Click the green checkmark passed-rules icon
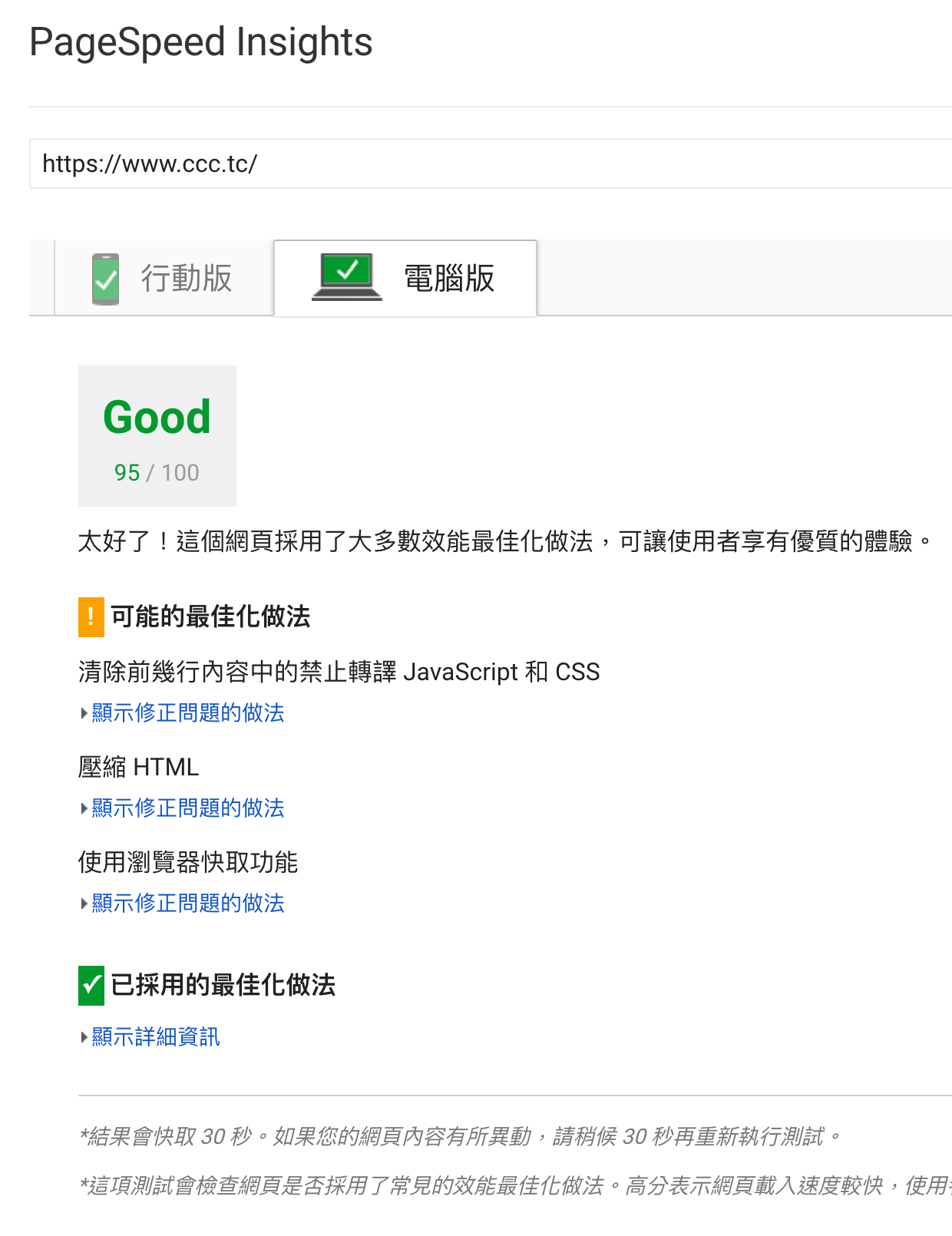Image resolution: width=952 pixels, height=1236 pixels. pyautogui.click(x=91, y=986)
